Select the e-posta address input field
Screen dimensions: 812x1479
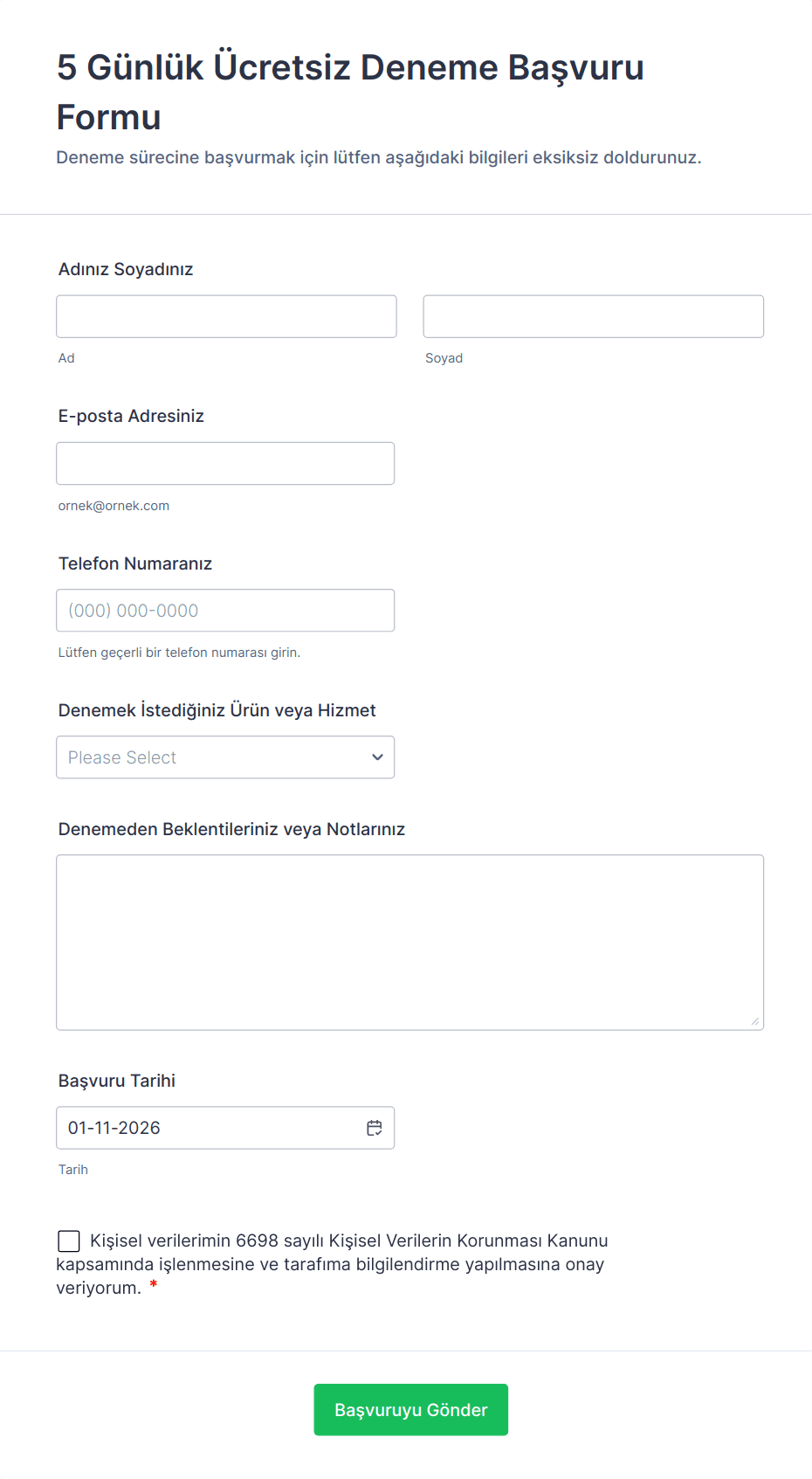[x=225, y=463]
